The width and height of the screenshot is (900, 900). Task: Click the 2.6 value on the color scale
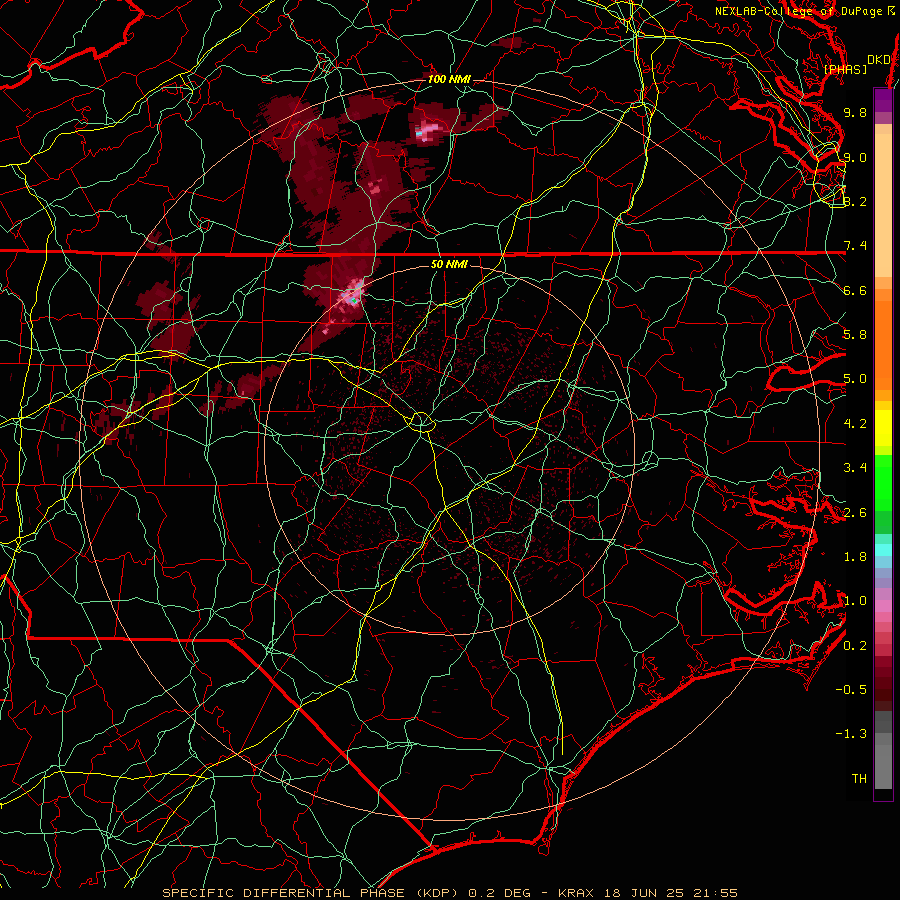855,513
